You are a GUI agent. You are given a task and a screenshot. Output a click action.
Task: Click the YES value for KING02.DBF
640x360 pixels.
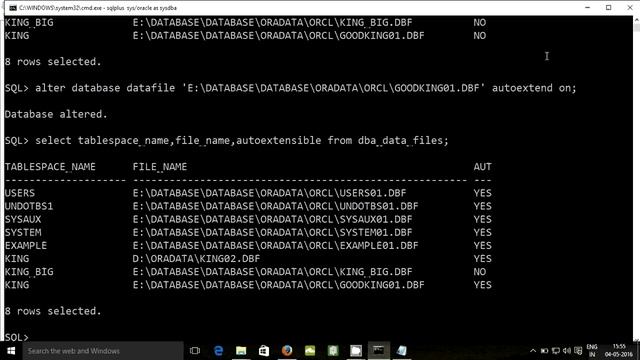pos(482,259)
